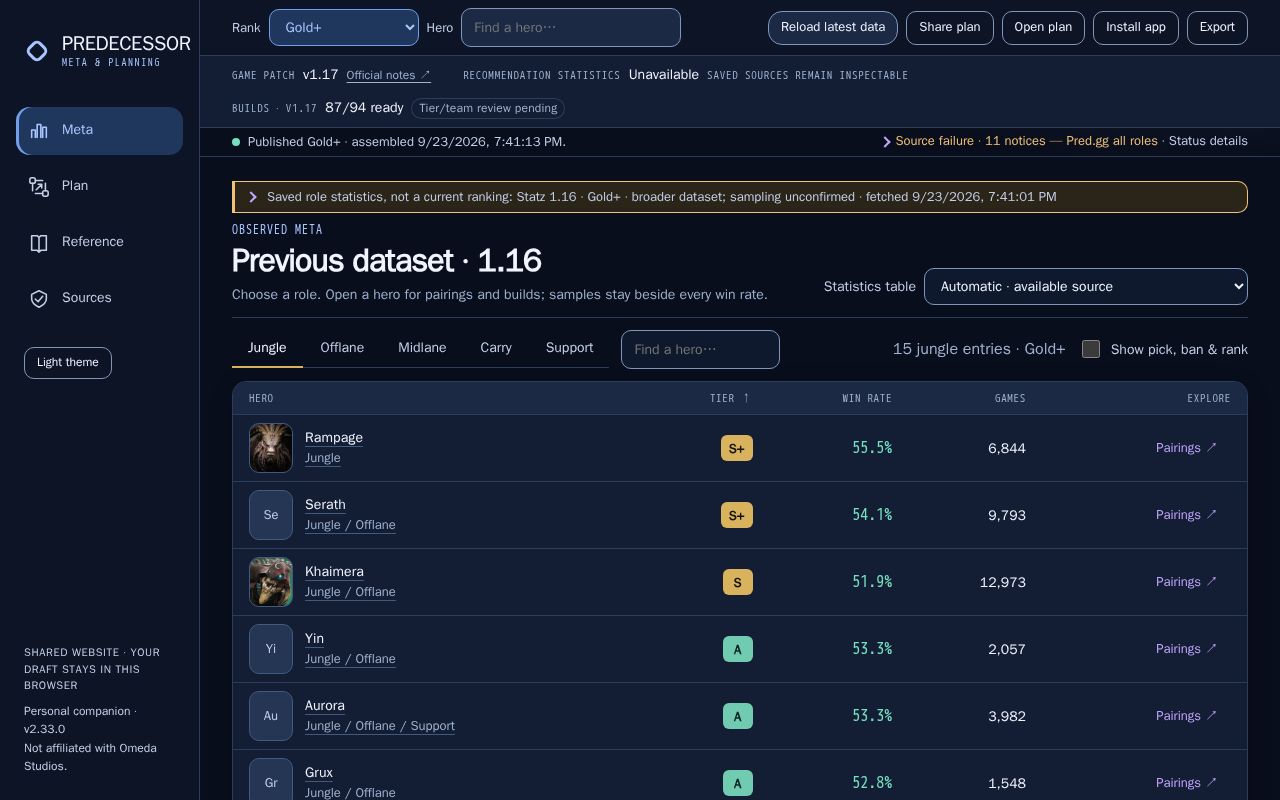Image resolution: width=1280 pixels, height=800 pixels.
Task: Enable Show pick, ban & rank checkbox
Action: click(x=1091, y=349)
